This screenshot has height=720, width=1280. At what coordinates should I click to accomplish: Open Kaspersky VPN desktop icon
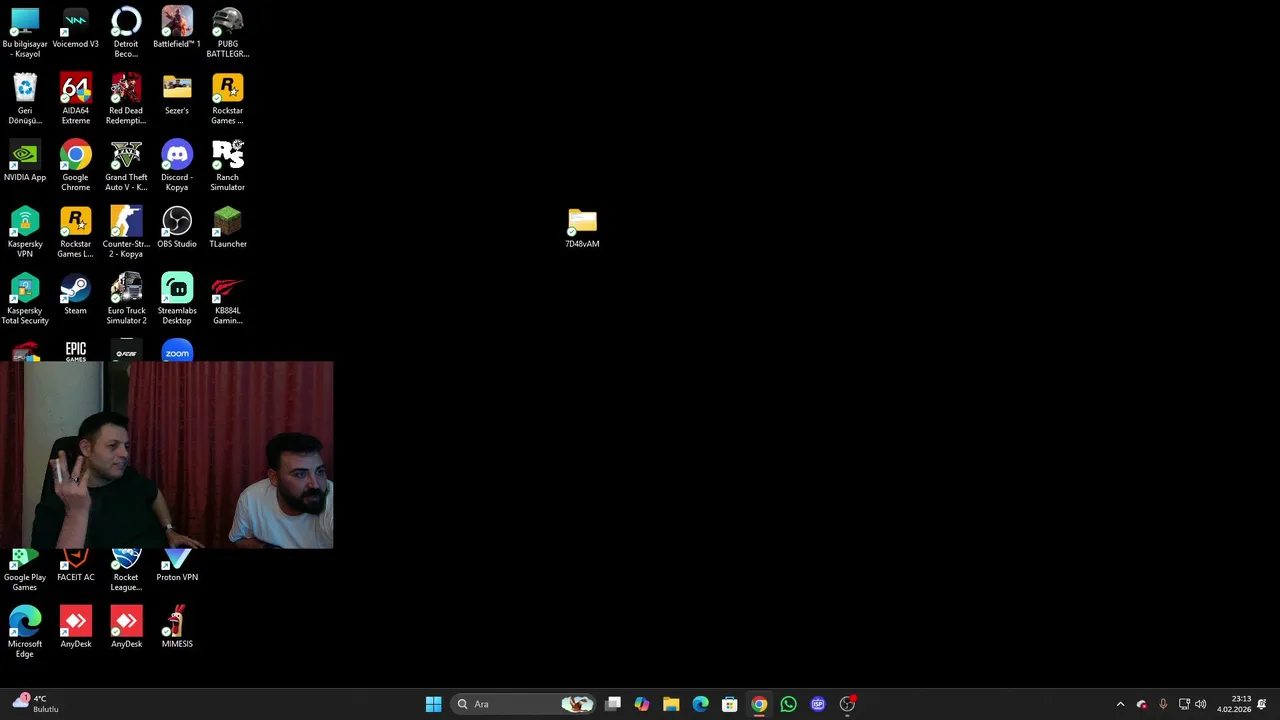[25, 232]
